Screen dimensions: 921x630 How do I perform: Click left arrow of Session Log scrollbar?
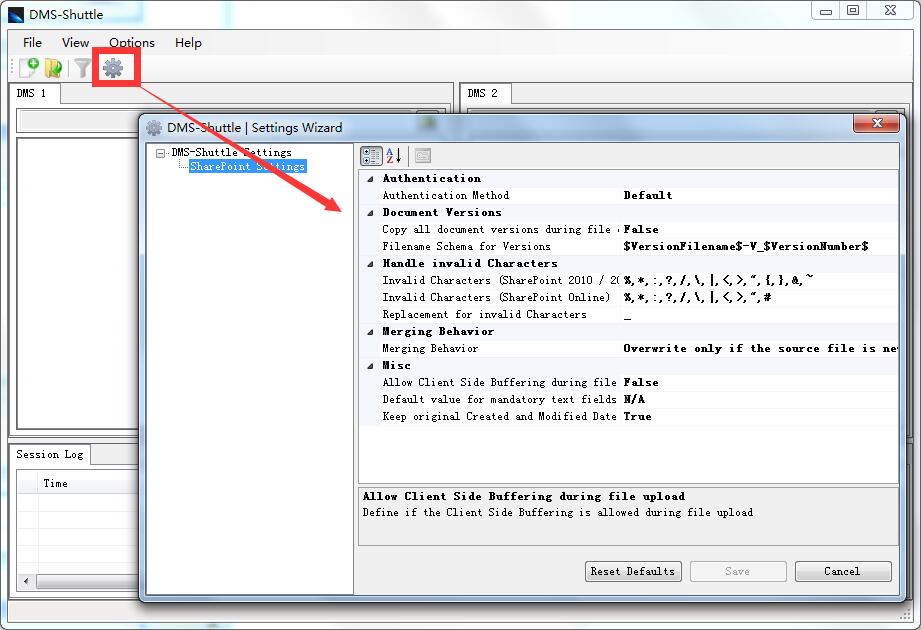point(26,581)
